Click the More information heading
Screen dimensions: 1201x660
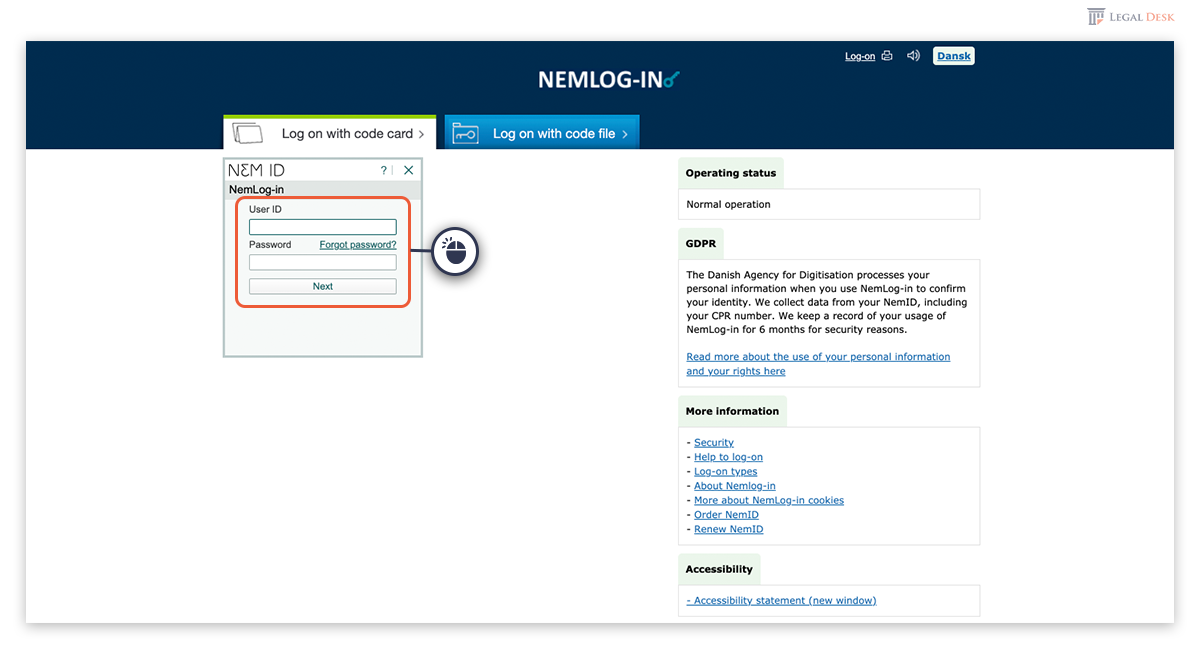(732, 411)
